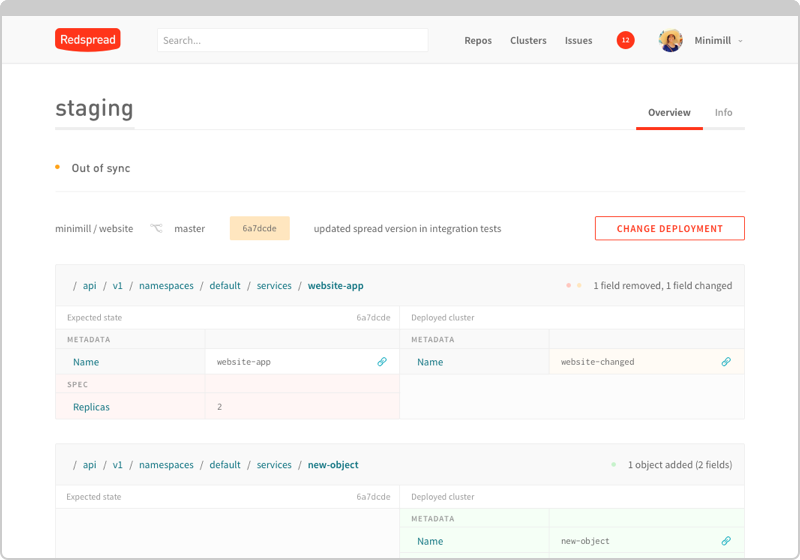The image size is (800, 560).
Task: Expand the Minimill account dropdown arrow
Action: [x=740, y=42]
